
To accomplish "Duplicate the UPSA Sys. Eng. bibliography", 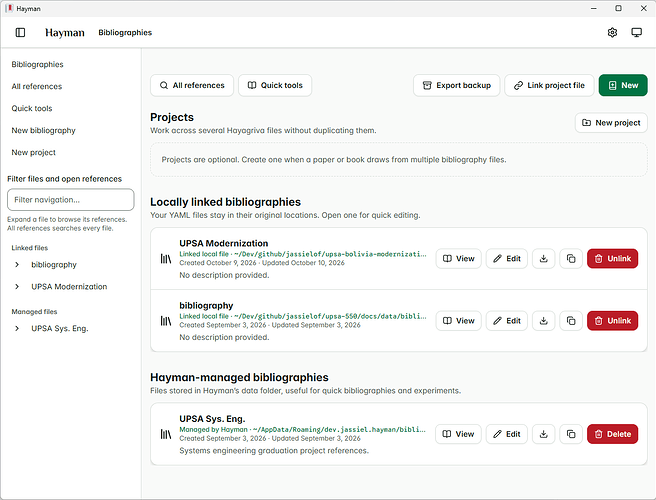I will 571,434.
